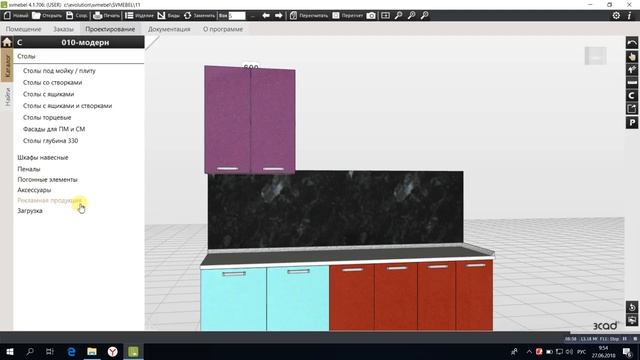Click the 'C' button in right toolbar

(632, 96)
